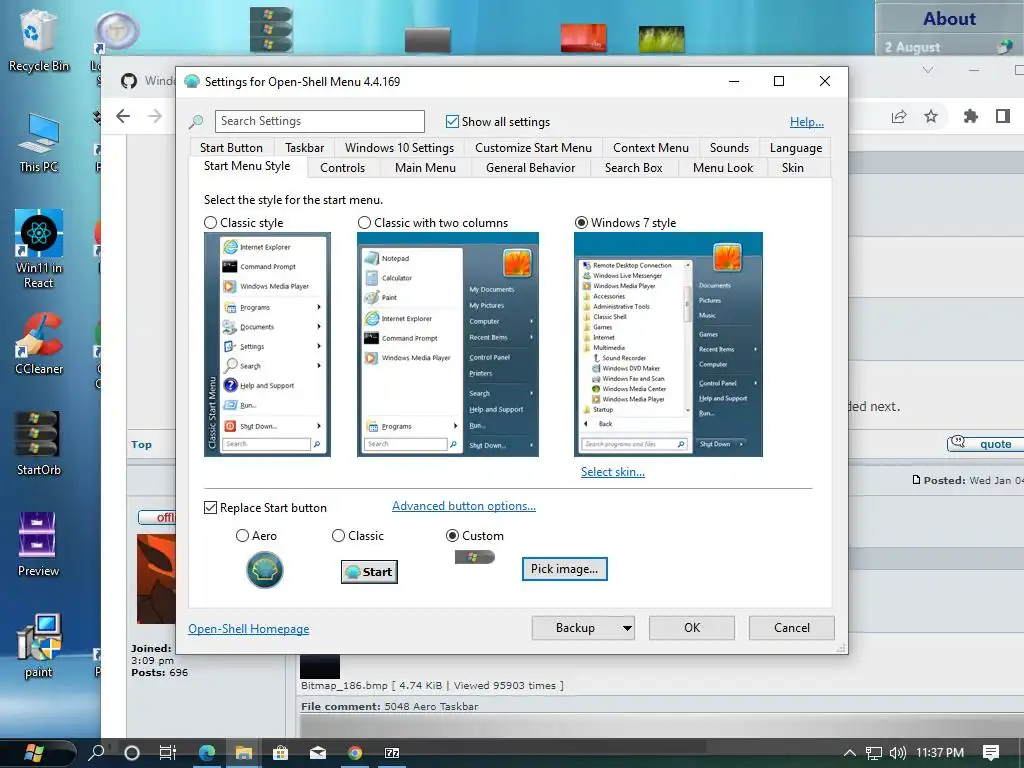Click Pick image button
Screen dimensions: 1024x768
(x=564, y=569)
